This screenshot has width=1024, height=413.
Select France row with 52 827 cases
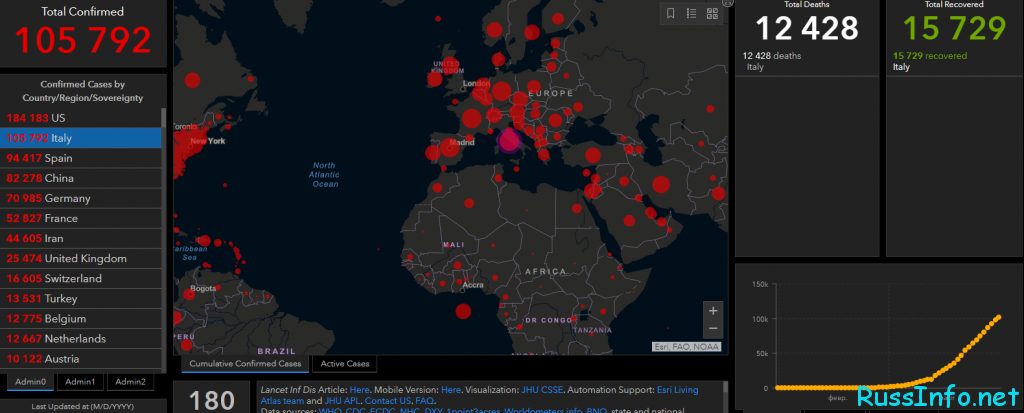(x=81, y=218)
